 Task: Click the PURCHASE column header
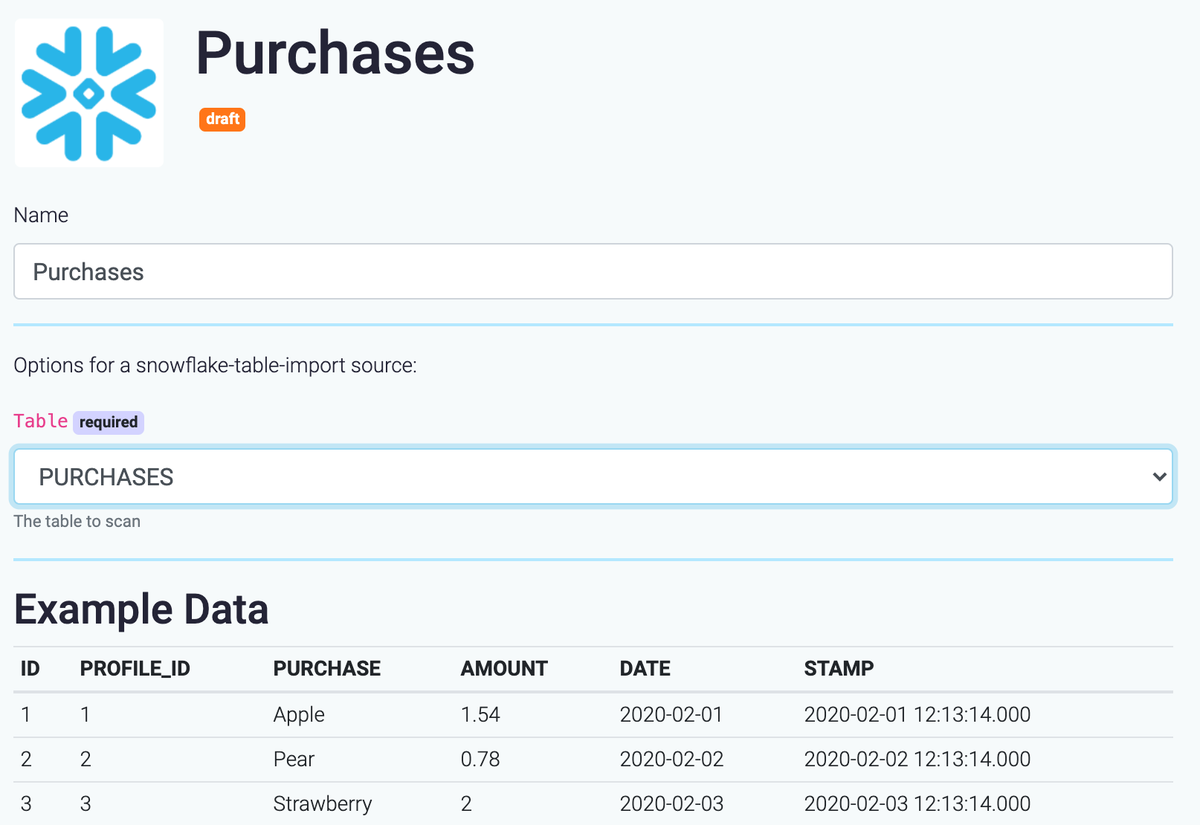pyautogui.click(x=327, y=669)
